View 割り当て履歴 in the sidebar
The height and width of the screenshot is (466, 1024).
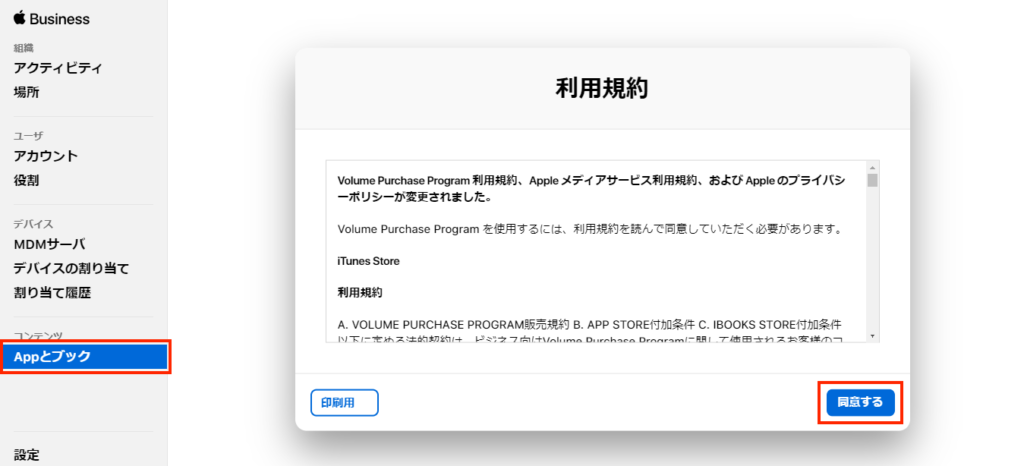click(x=52, y=293)
